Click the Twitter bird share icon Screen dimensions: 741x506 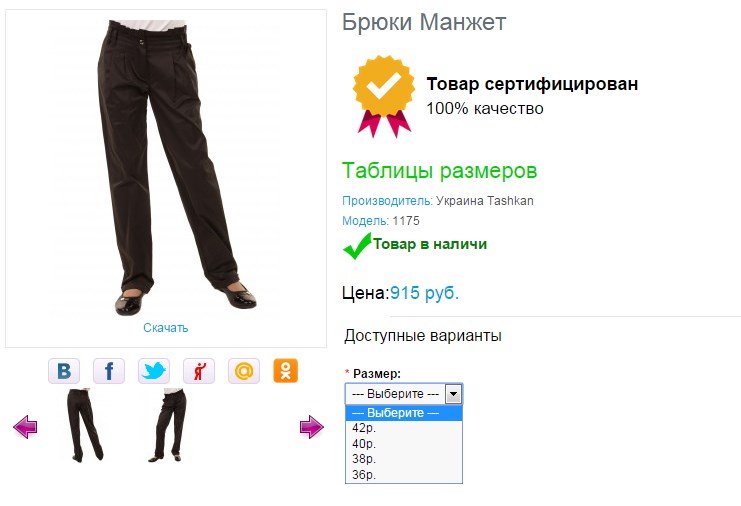point(154,371)
